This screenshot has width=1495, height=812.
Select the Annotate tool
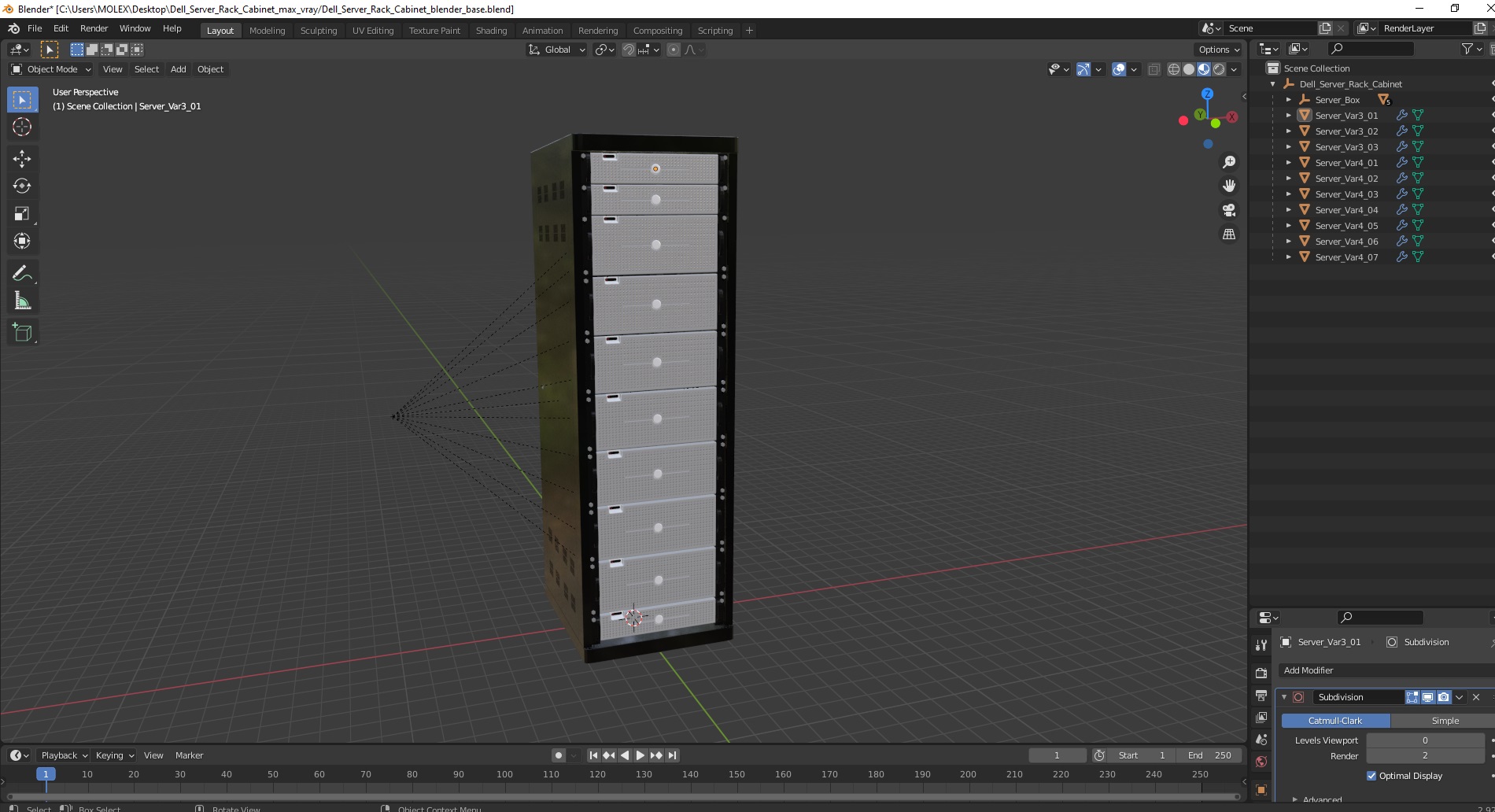tap(22, 273)
